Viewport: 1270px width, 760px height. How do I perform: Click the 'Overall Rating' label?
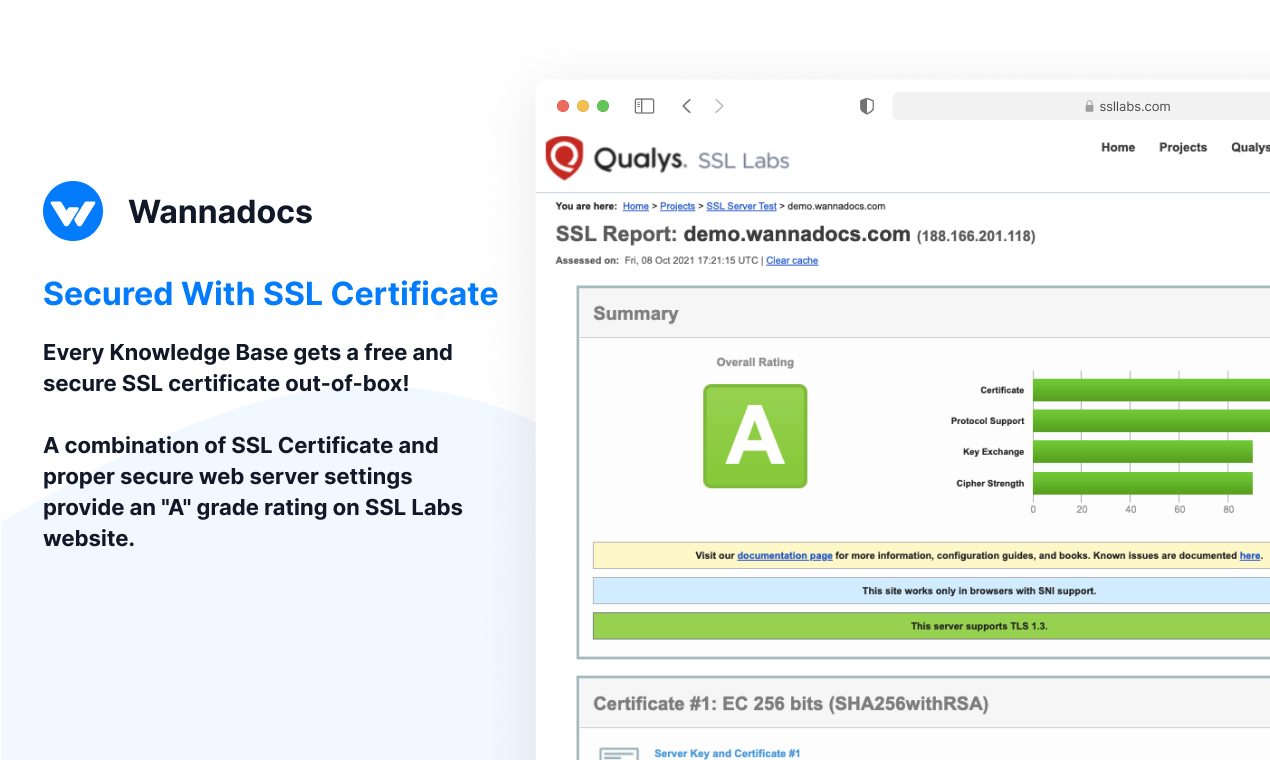tap(755, 362)
